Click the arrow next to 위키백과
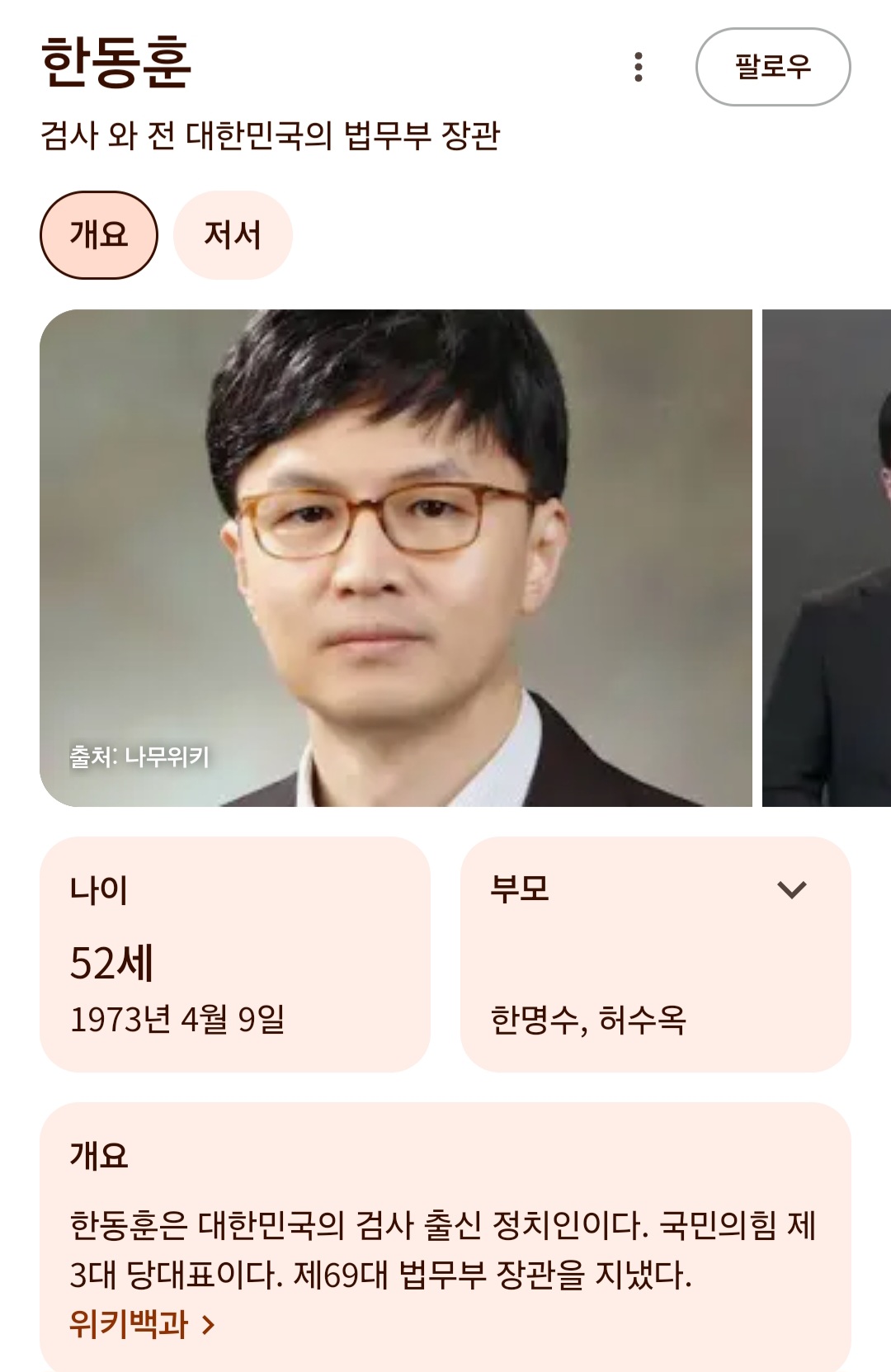The height and width of the screenshot is (1372, 891). [x=209, y=1325]
